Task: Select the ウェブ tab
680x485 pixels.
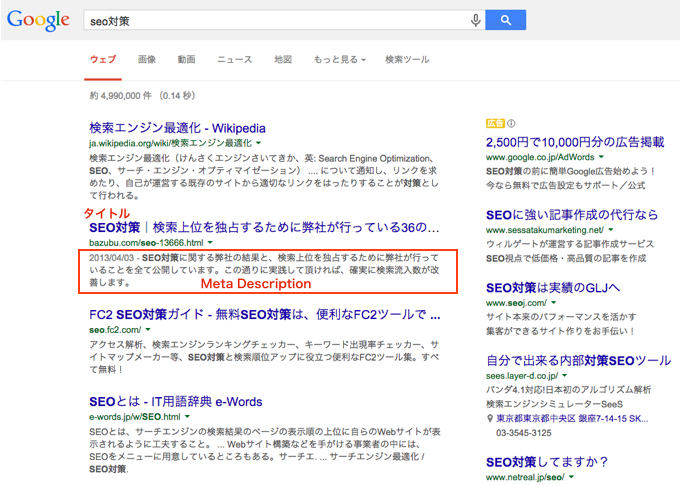Action: [x=103, y=59]
